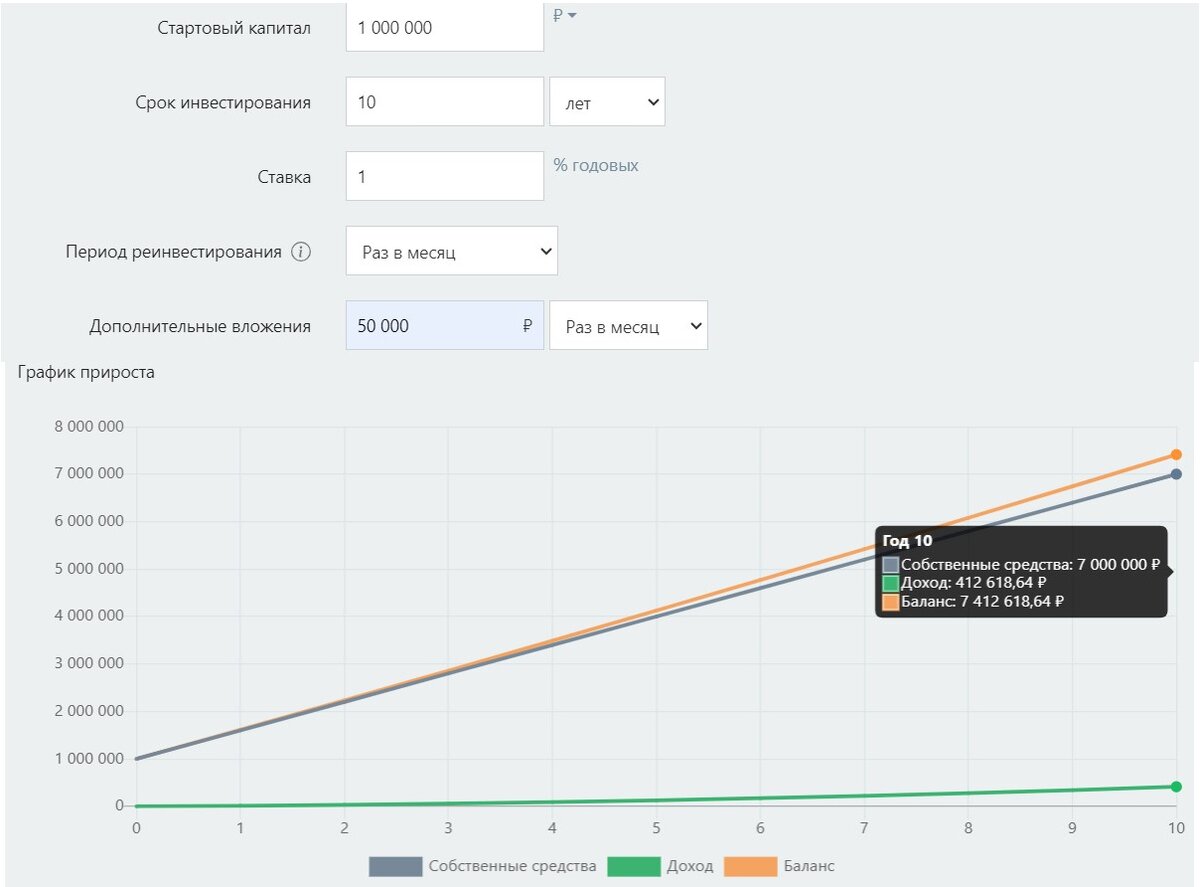Click the green Доход data point at year 10

click(1176, 786)
